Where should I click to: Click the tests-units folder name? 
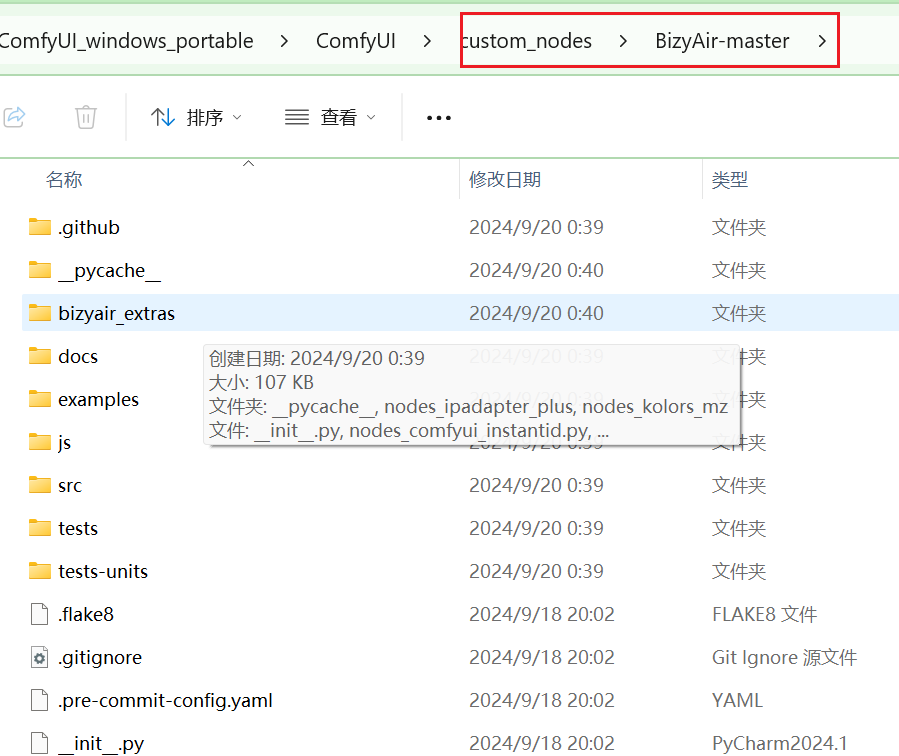(x=103, y=571)
